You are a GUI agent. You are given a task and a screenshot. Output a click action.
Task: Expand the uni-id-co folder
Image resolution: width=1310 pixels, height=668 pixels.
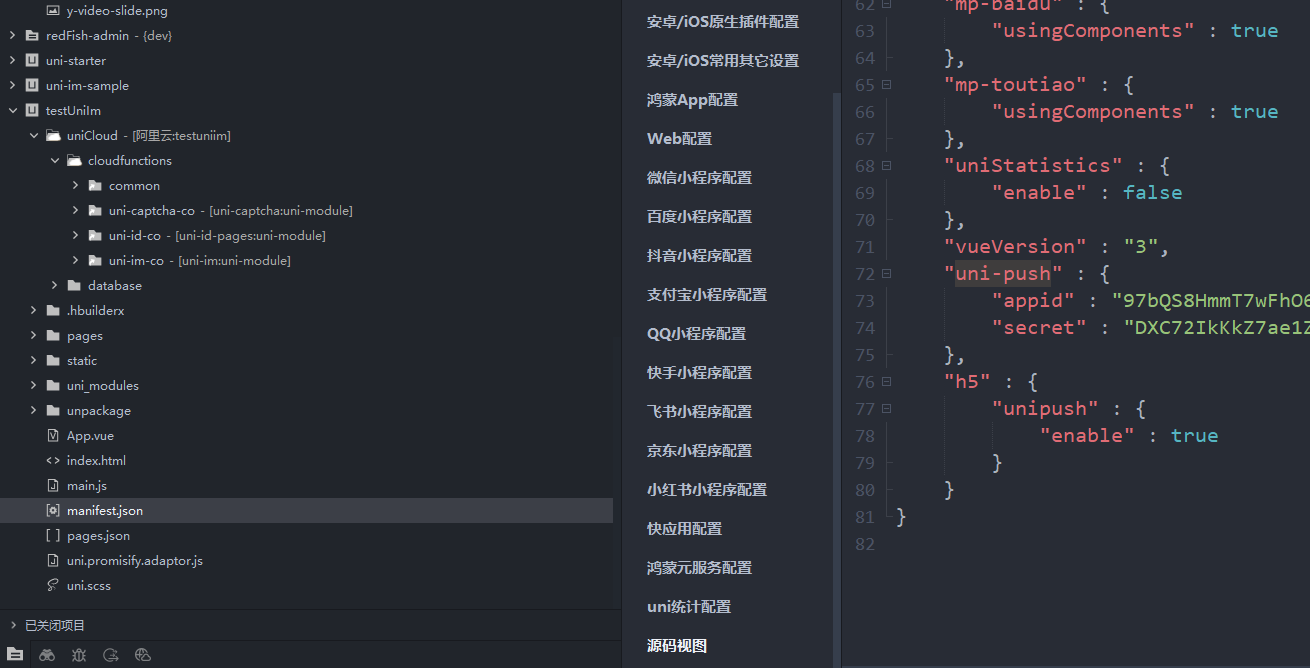[x=75, y=235]
